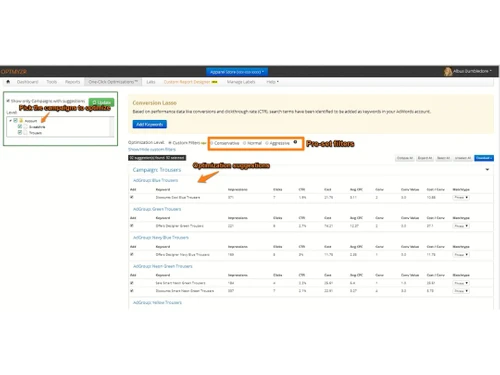Open the AdGroup: Blue Trousers link
This screenshot has width=500, height=375.
(155, 180)
